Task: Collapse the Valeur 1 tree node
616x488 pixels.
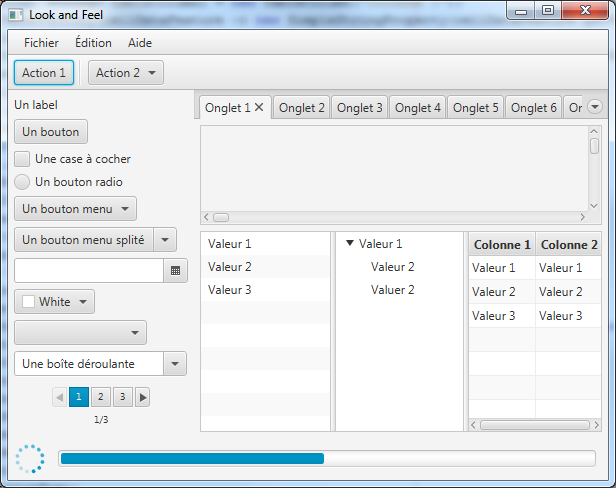Action: click(x=349, y=244)
